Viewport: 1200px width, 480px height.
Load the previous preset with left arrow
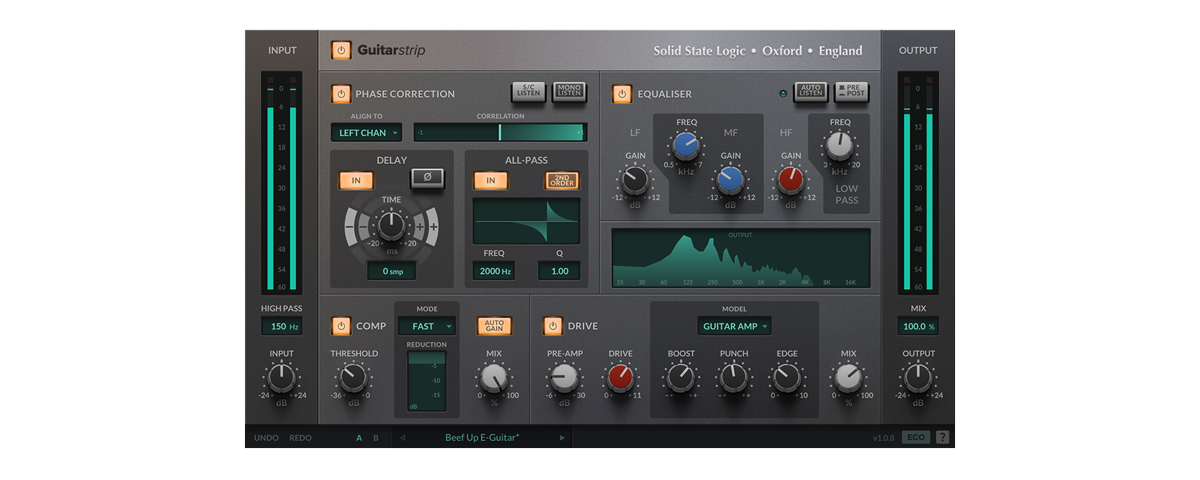tap(403, 438)
